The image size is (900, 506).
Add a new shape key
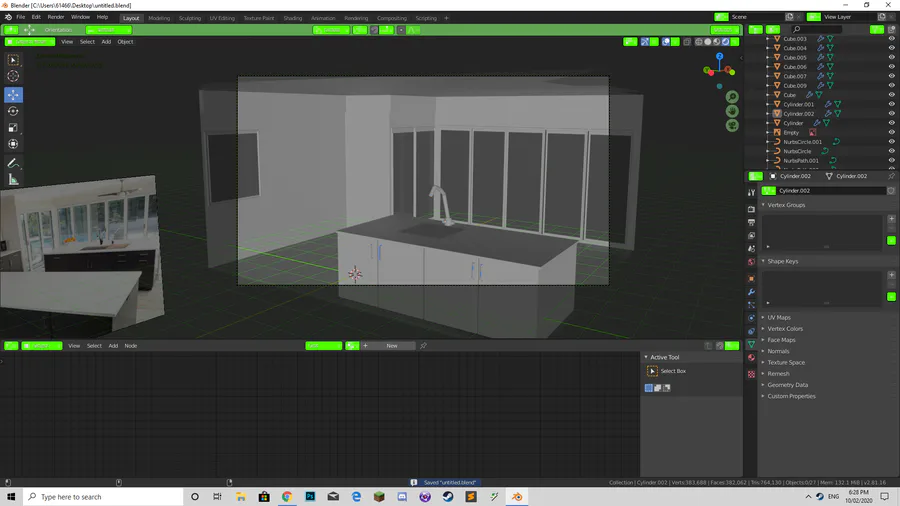point(891,275)
